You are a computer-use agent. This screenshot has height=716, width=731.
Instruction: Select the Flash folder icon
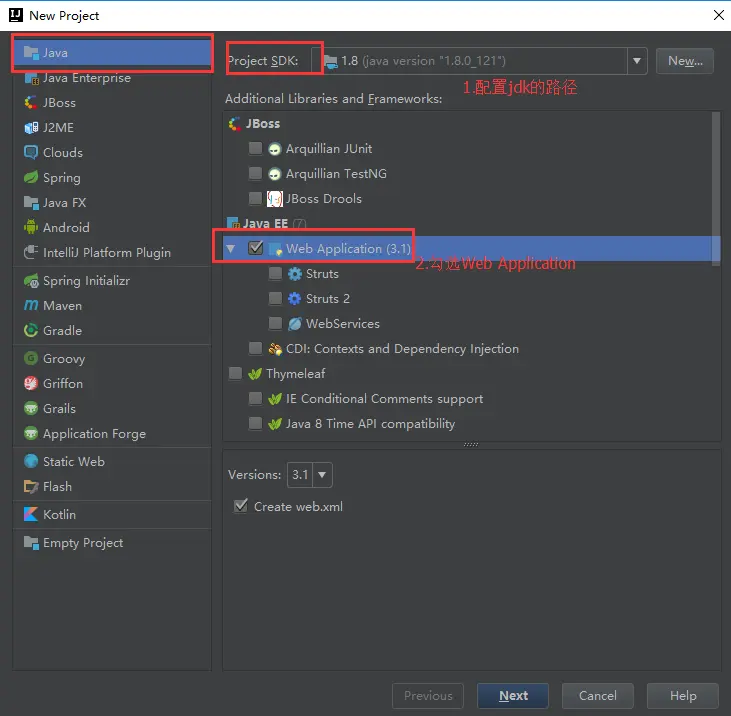pos(31,487)
